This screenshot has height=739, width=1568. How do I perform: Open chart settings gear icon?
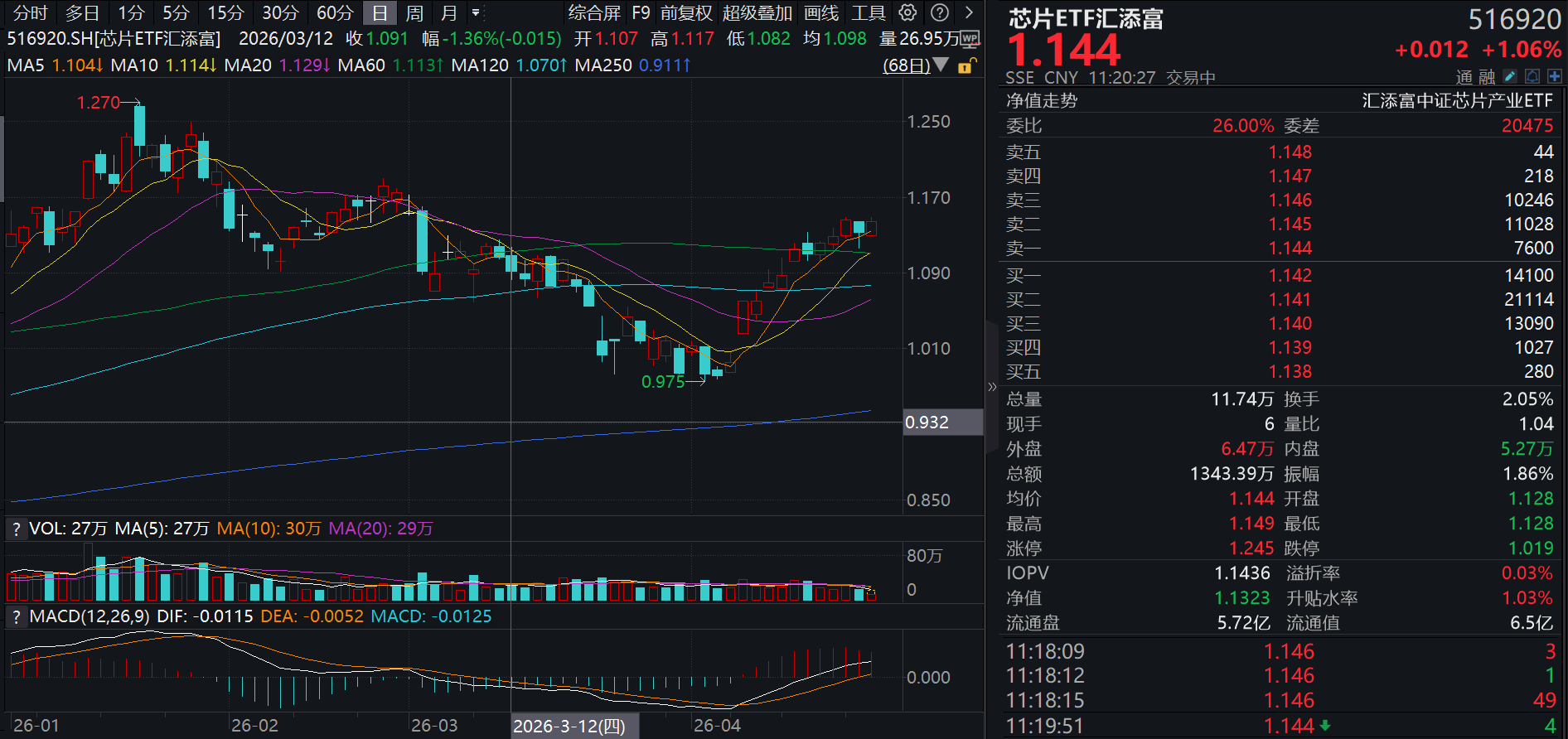click(x=908, y=12)
